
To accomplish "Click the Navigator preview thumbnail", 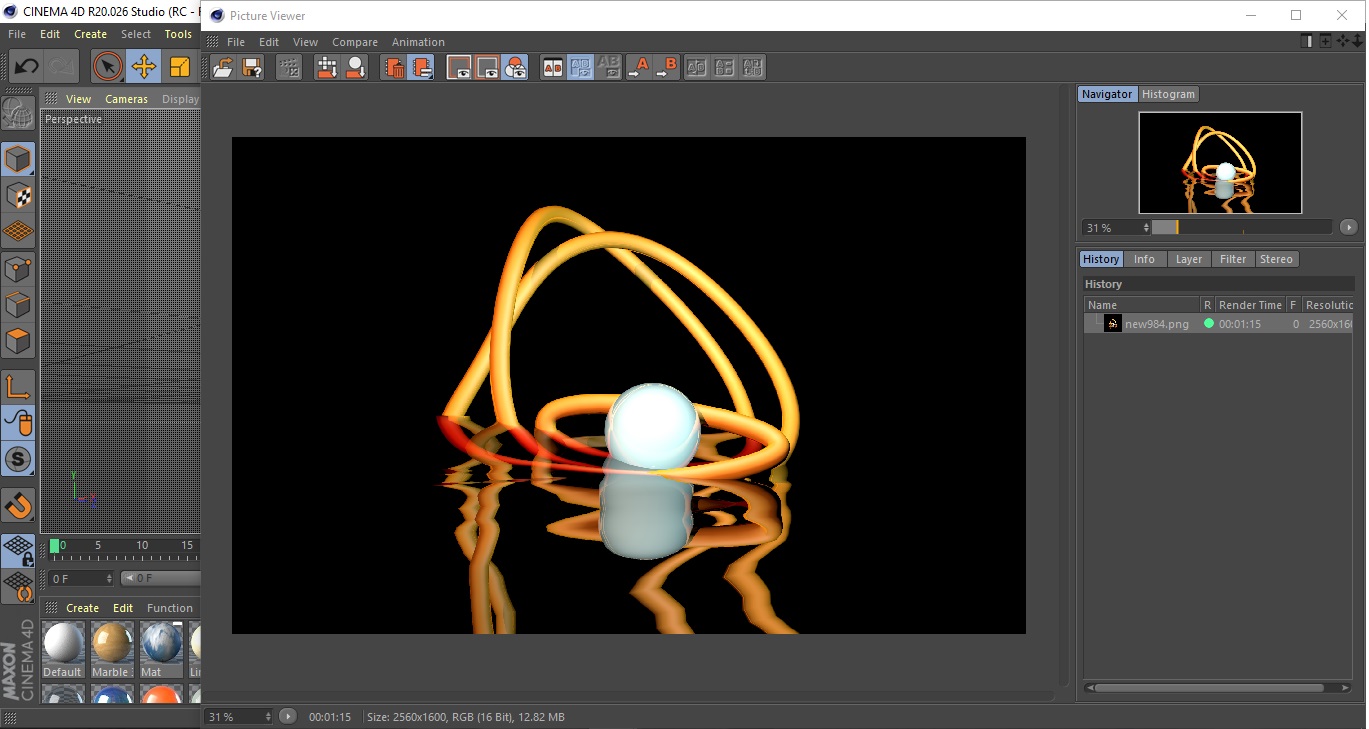I will (1220, 163).
